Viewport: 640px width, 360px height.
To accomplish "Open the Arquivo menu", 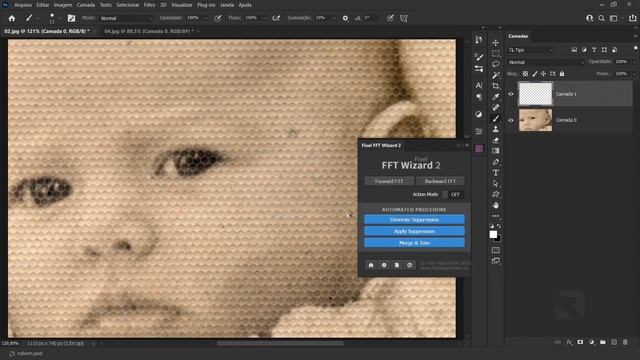I will click(23, 5).
